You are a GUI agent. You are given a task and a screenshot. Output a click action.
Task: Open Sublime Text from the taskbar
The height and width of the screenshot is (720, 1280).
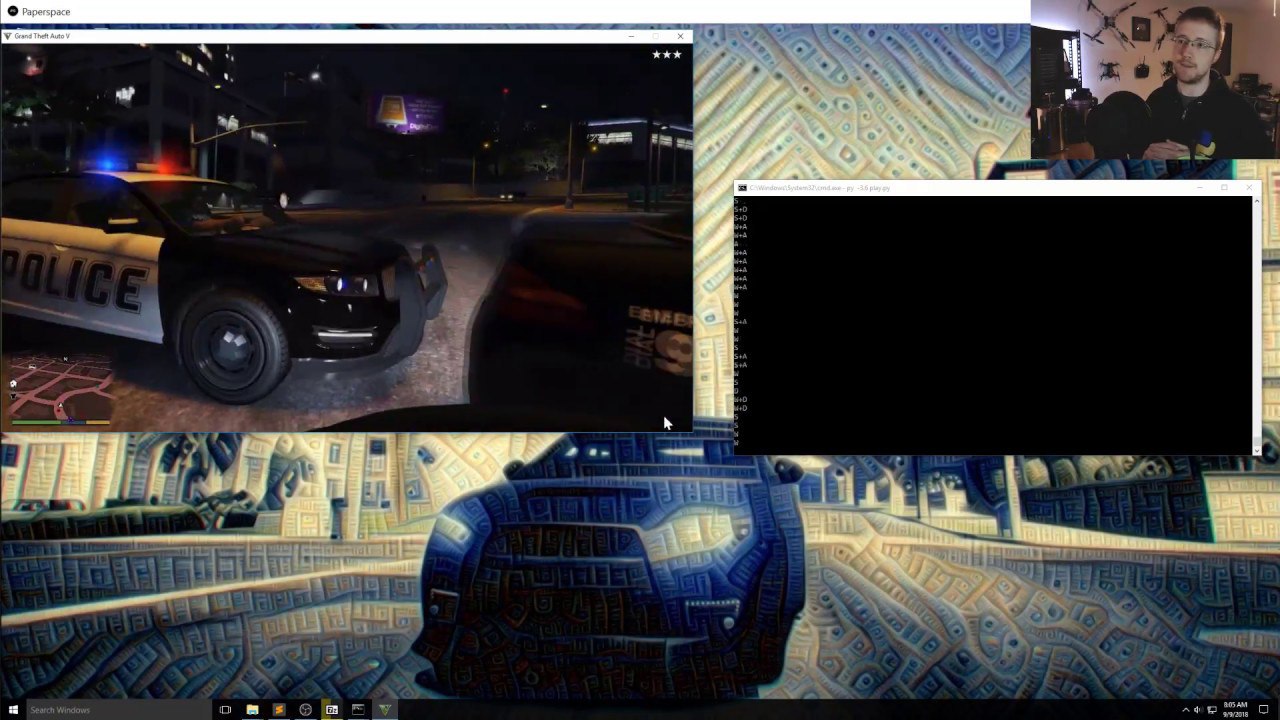tap(279, 710)
